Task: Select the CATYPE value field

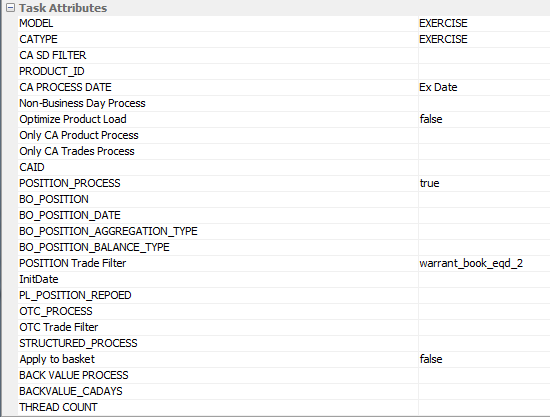Action: pyautogui.click(x=484, y=39)
